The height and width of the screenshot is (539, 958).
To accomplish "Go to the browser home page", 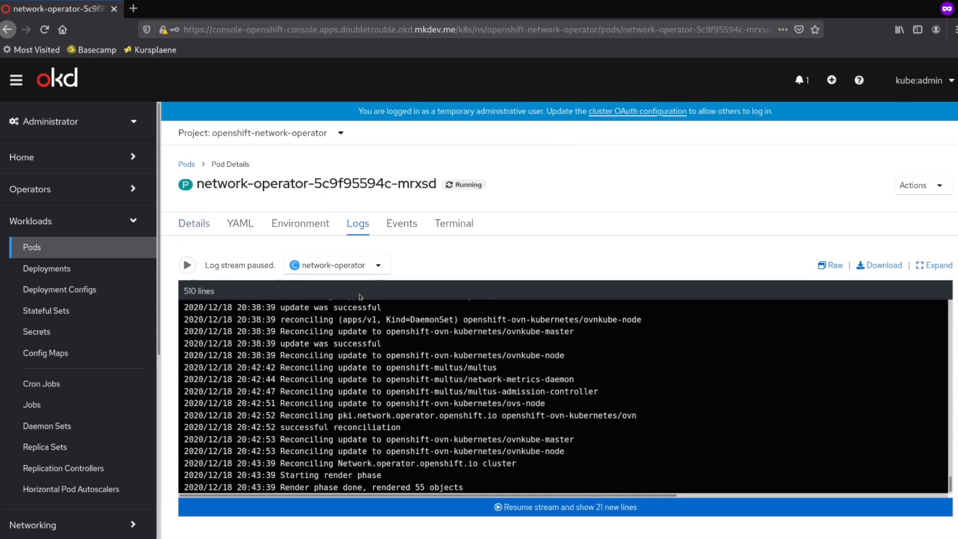I will pyautogui.click(x=62, y=29).
